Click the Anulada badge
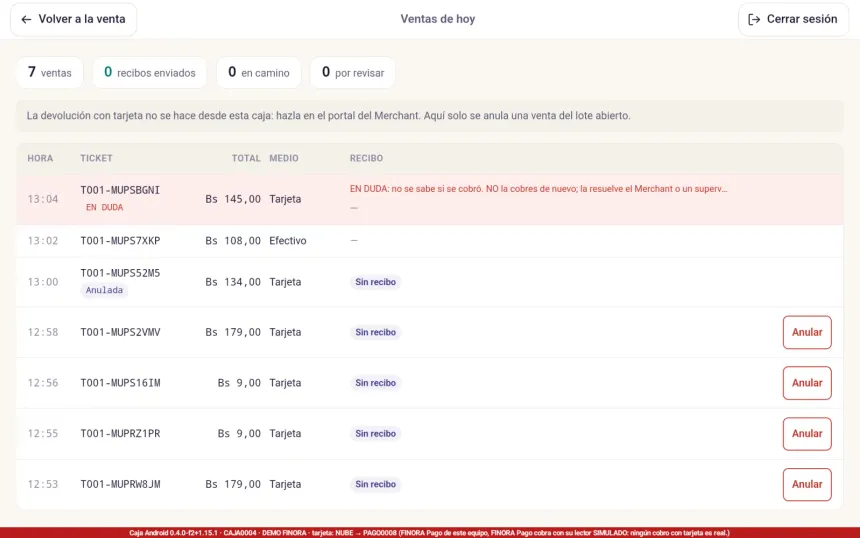Image resolution: width=860 pixels, height=538 pixels. [104, 290]
